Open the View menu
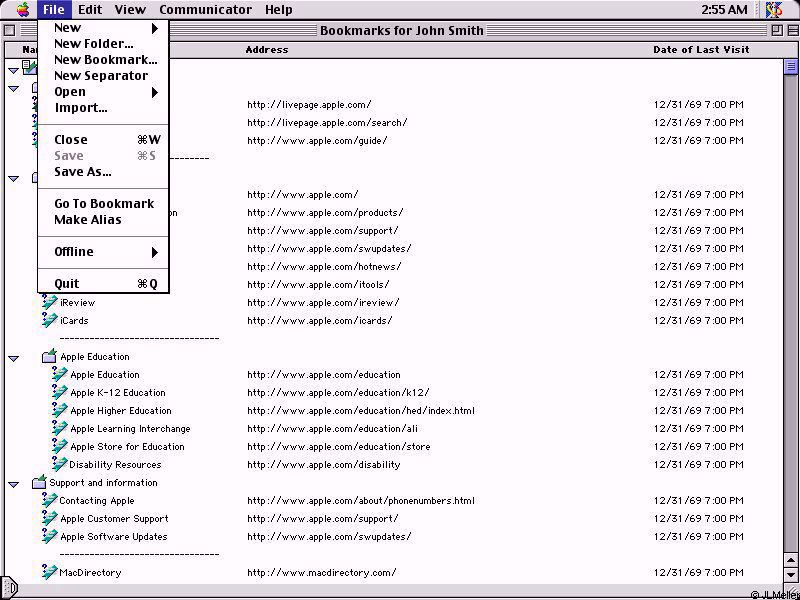800x600 pixels. pyautogui.click(x=130, y=9)
